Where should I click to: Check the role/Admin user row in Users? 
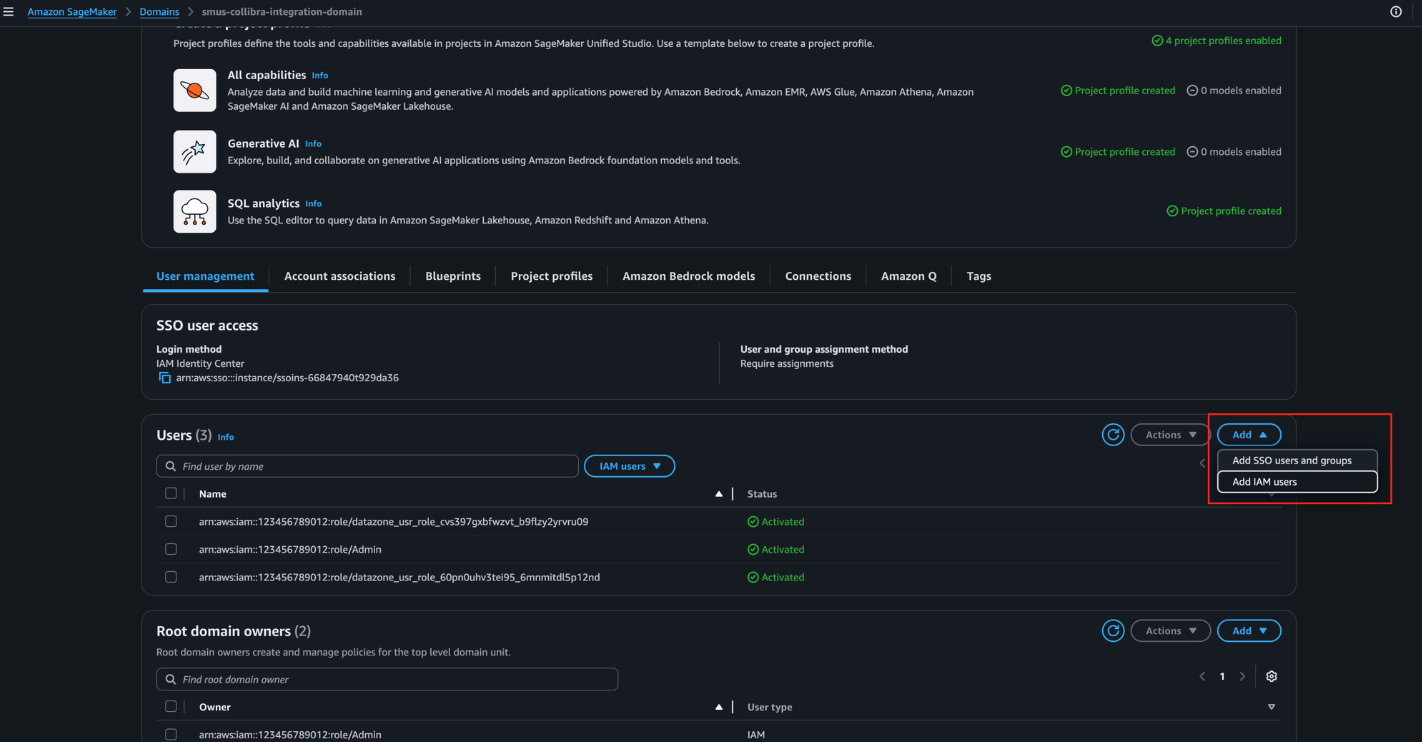pos(171,550)
